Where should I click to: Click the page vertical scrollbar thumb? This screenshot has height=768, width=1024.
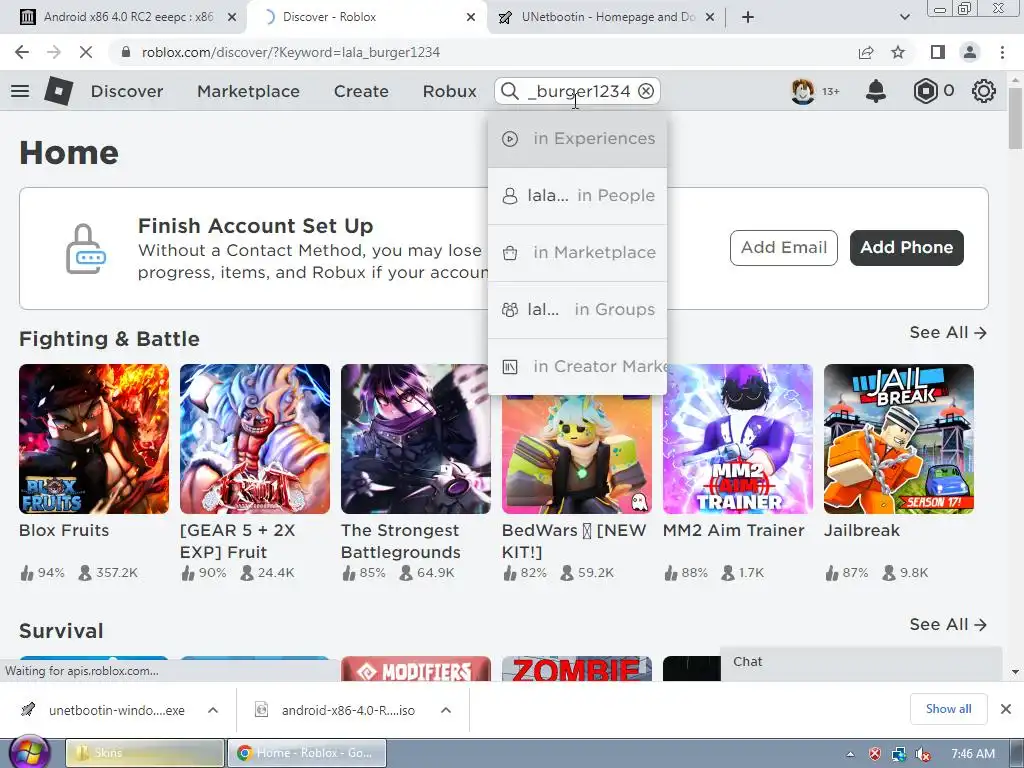[x=1015, y=118]
